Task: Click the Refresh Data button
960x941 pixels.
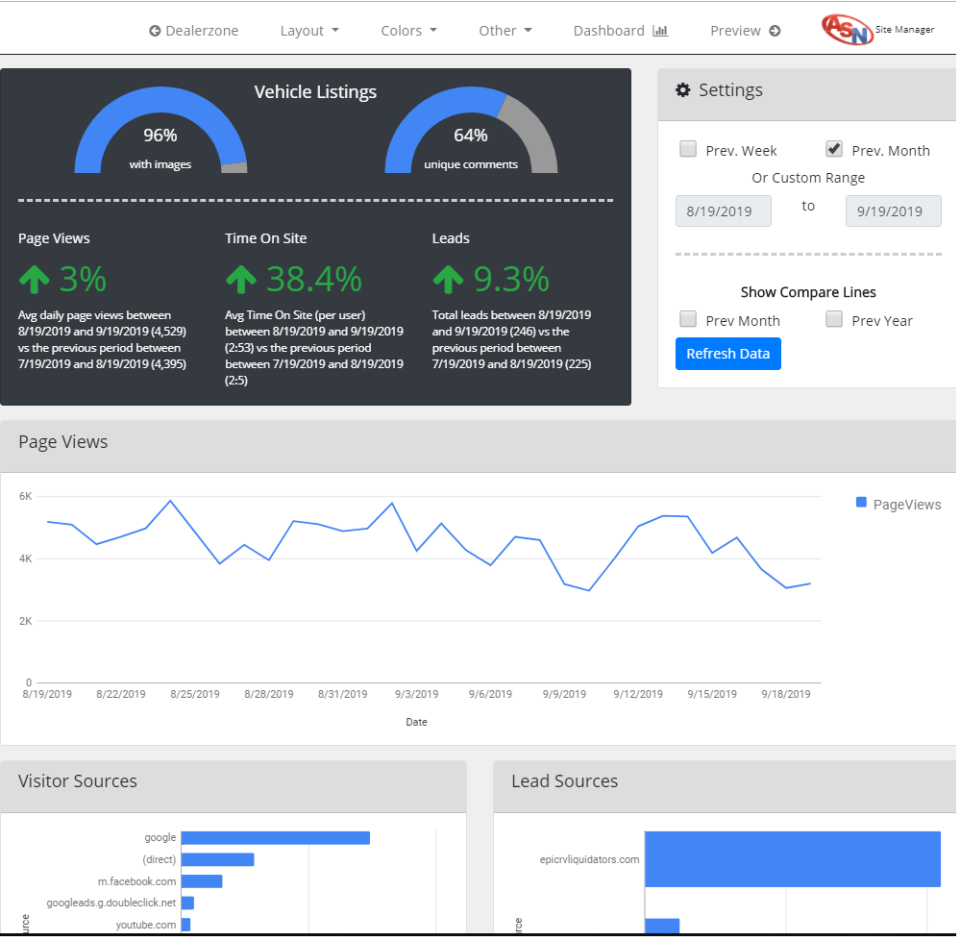Action: coord(728,353)
